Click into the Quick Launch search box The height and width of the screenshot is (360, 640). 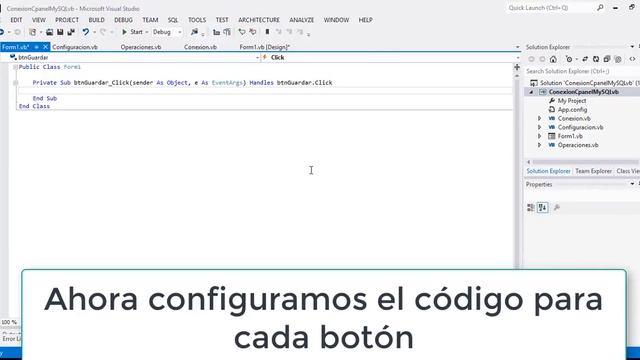[551, 8]
